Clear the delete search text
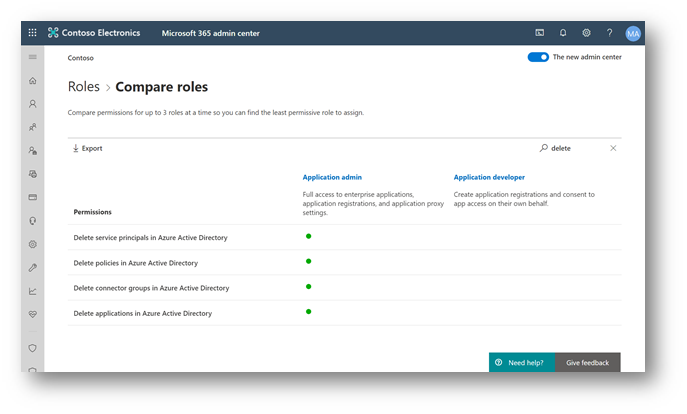This screenshot has width=687, height=414. pos(613,148)
